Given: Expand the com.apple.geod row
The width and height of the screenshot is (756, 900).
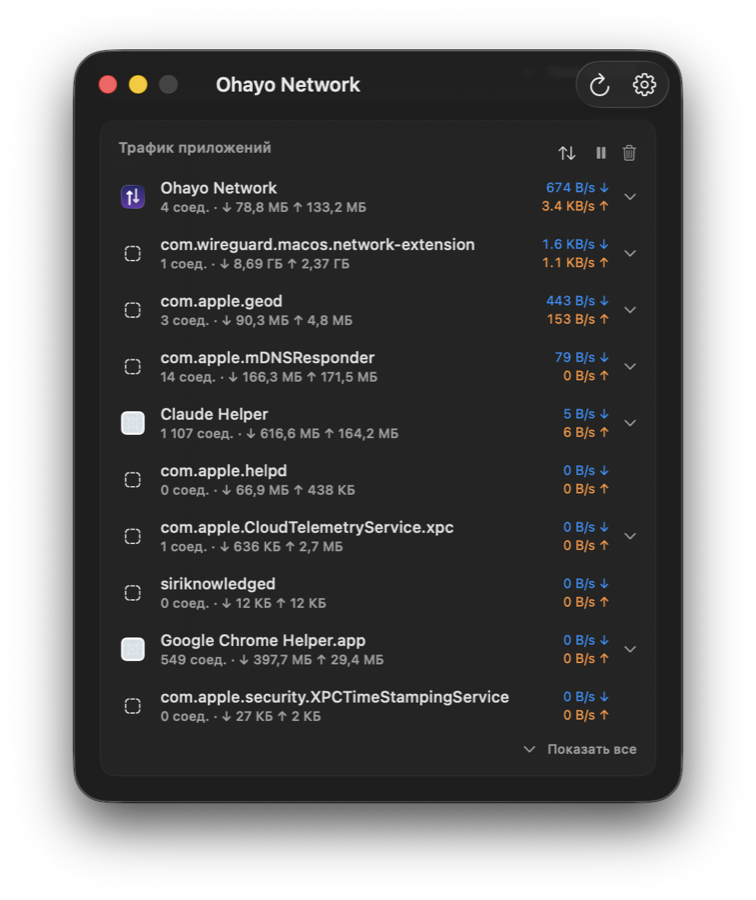Looking at the screenshot, I should [x=630, y=310].
